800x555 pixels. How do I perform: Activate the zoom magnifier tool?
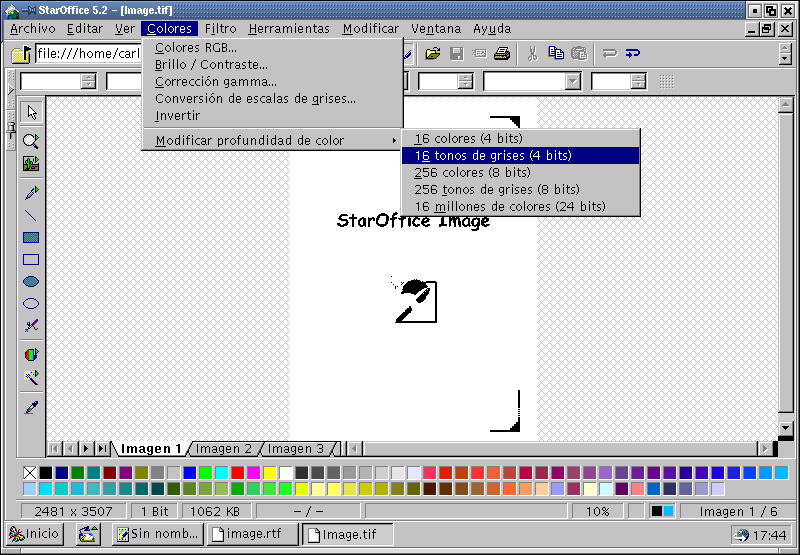pos(31,142)
